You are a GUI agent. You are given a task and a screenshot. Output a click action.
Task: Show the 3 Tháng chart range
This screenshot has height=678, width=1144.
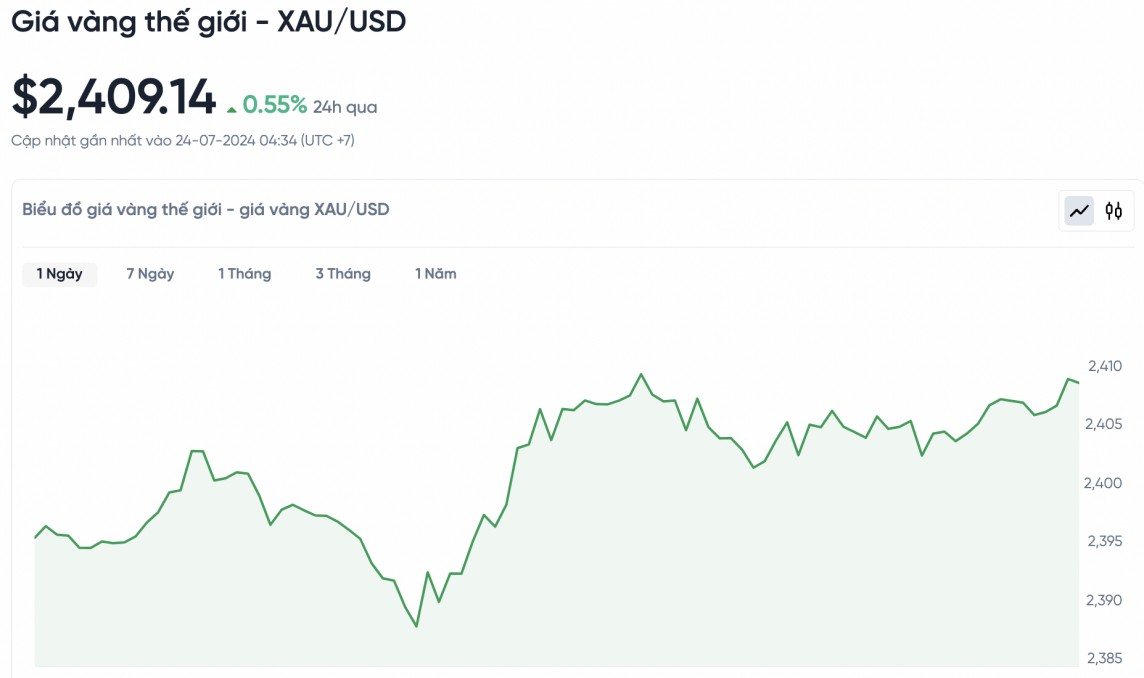[x=343, y=274]
